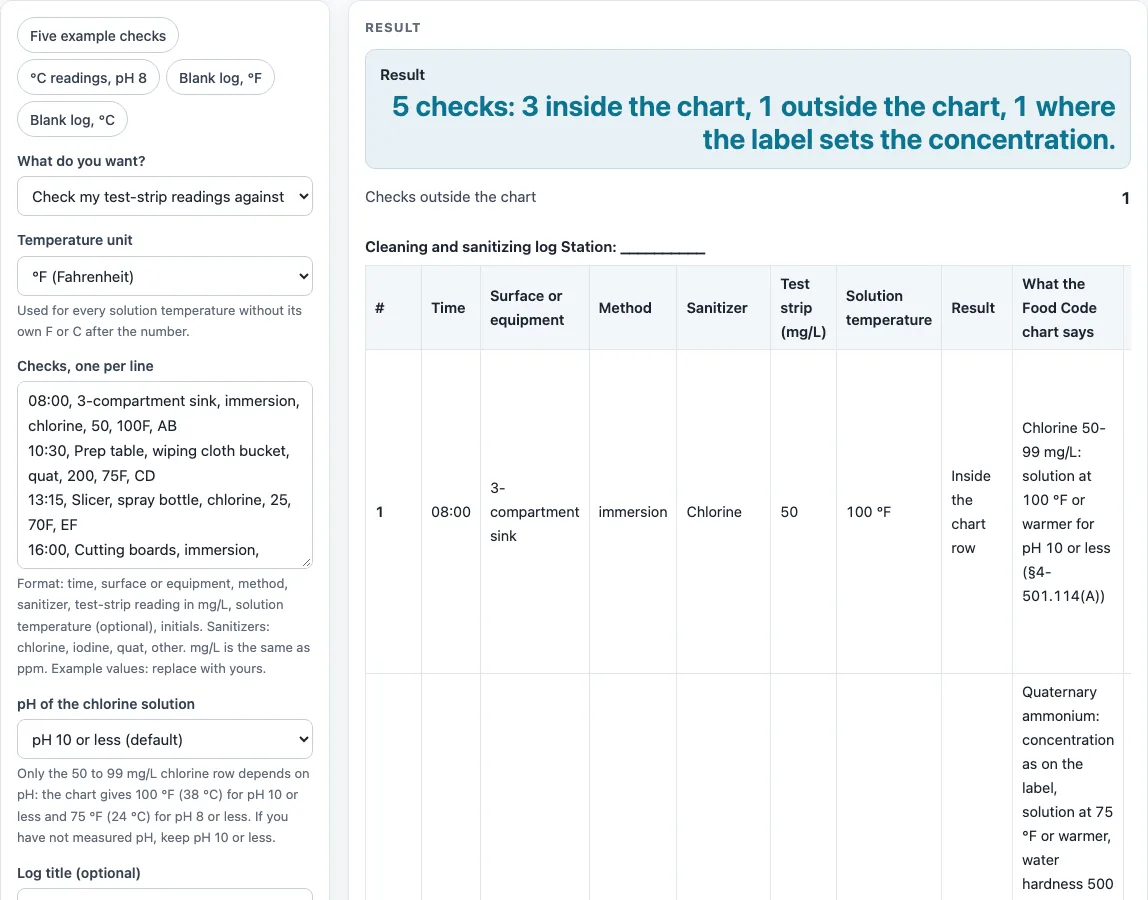Click the Log title input field

pos(165,894)
